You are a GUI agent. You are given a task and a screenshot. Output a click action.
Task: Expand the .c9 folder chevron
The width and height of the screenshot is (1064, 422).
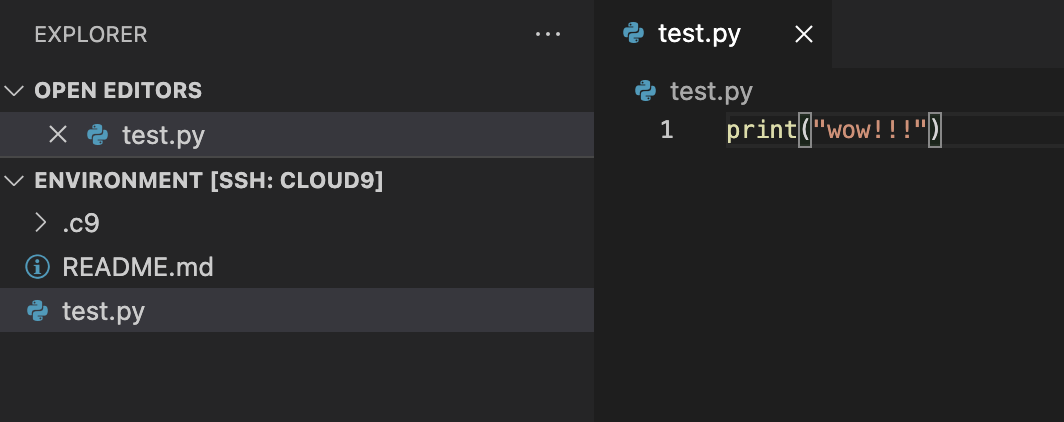click(x=41, y=223)
